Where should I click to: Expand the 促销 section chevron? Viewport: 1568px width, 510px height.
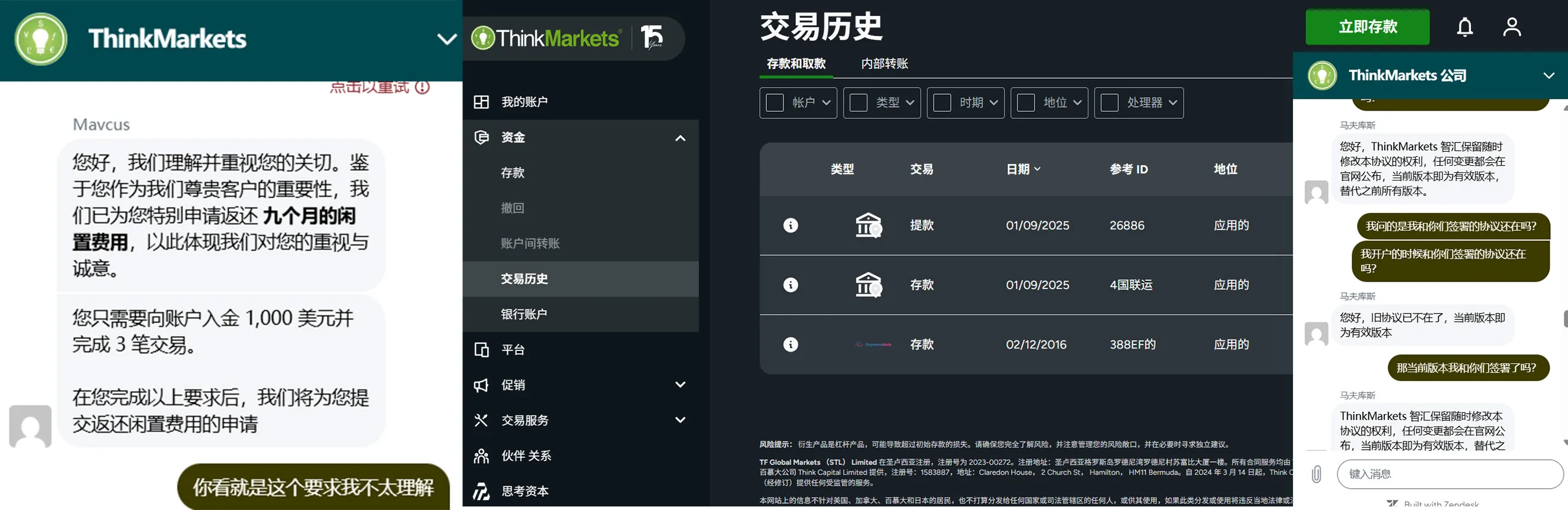(x=681, y=385)
